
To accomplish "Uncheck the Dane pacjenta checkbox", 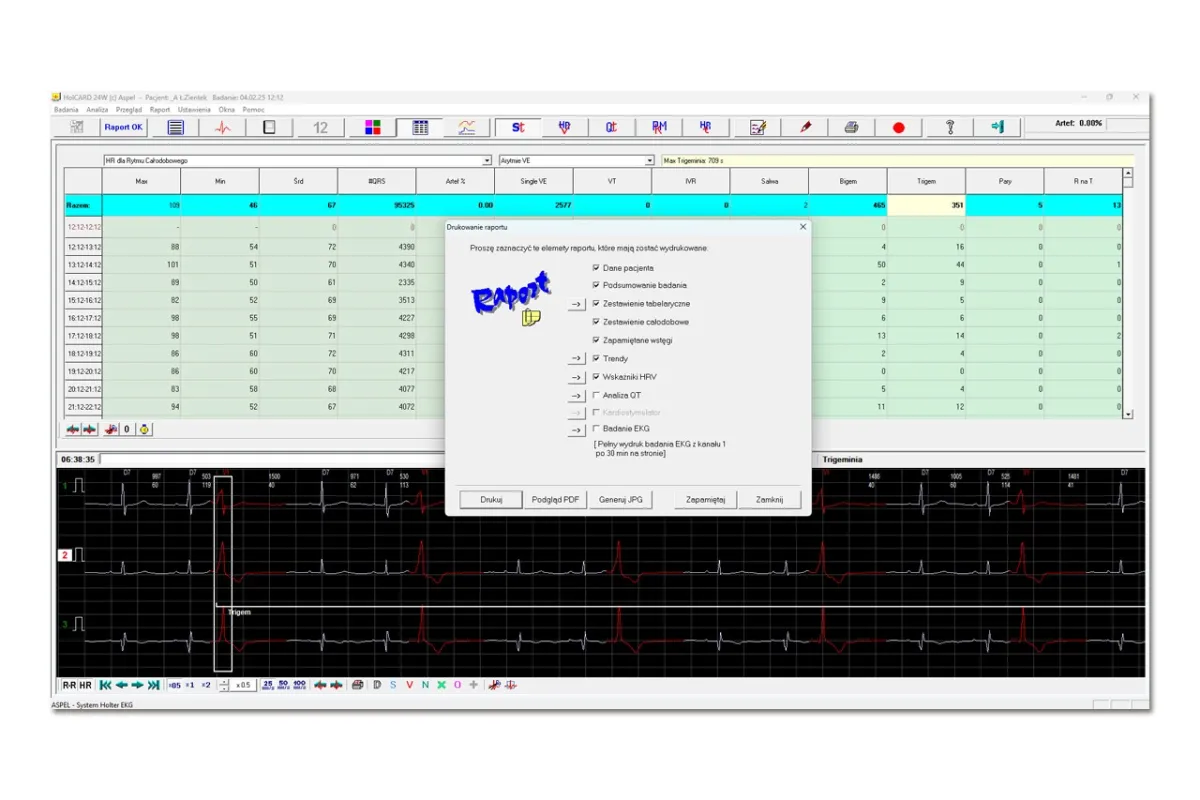I will 597,268.
